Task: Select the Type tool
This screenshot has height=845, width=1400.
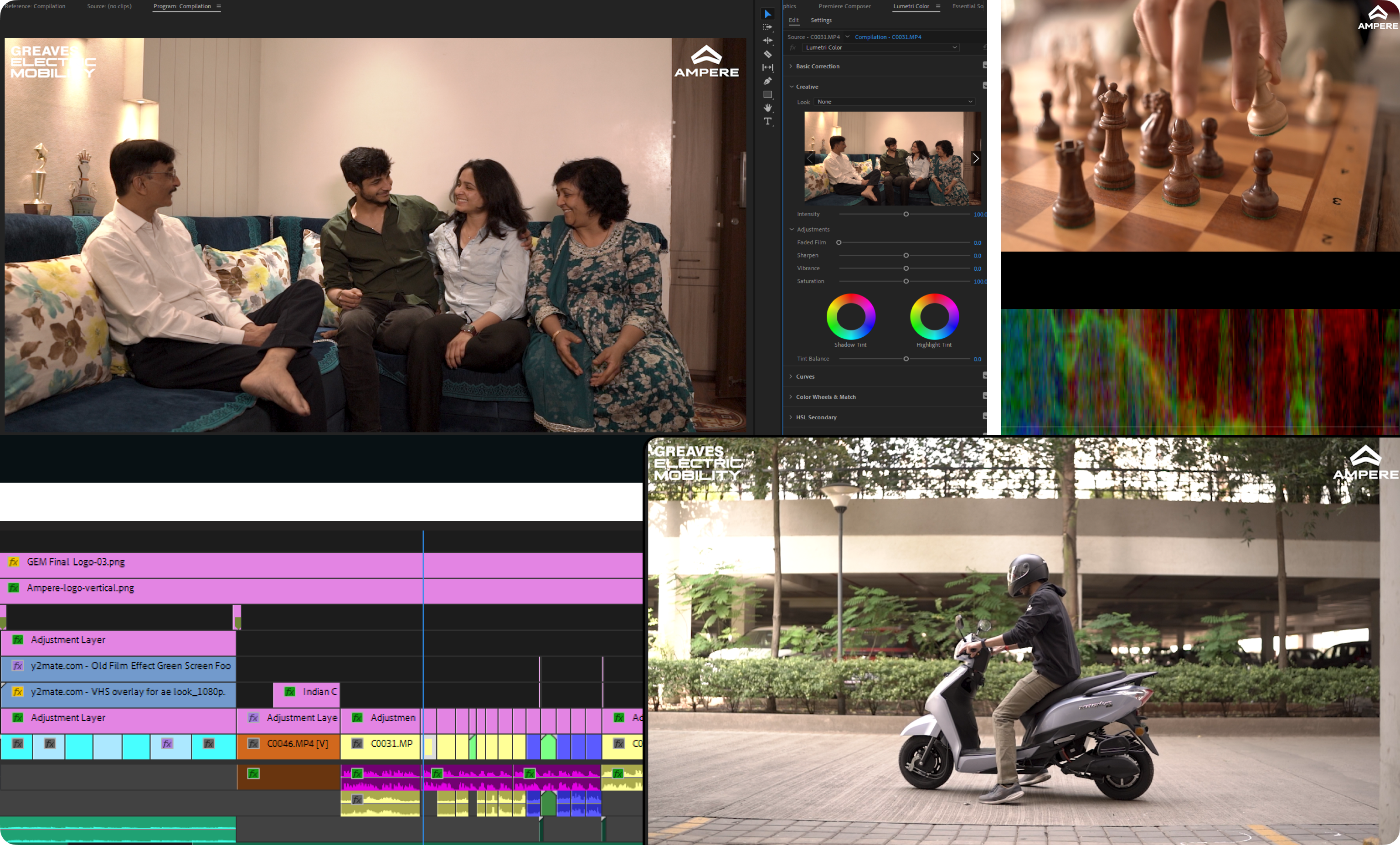Action: point(767,121)
